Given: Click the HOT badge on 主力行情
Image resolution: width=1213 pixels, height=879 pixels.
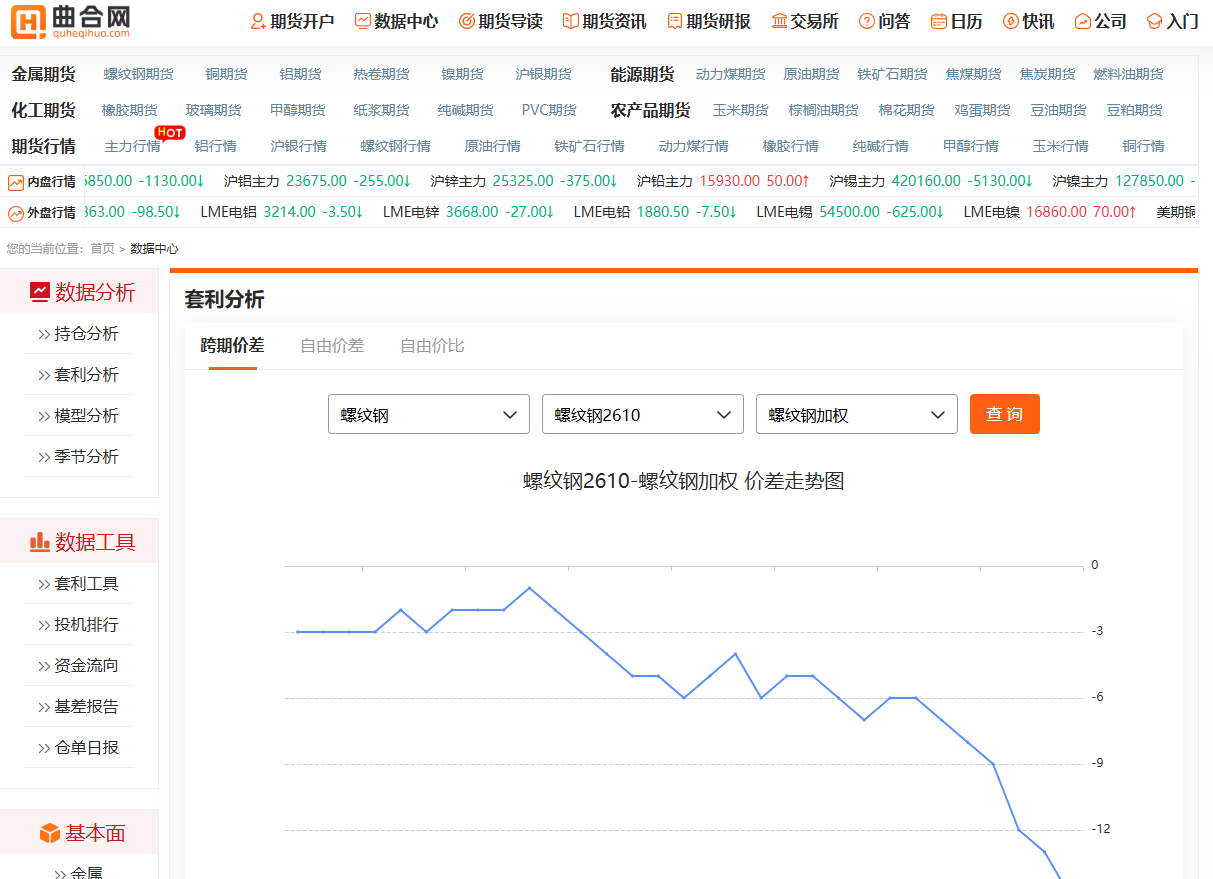Looking at the screenshot, I should coord(169,132).
